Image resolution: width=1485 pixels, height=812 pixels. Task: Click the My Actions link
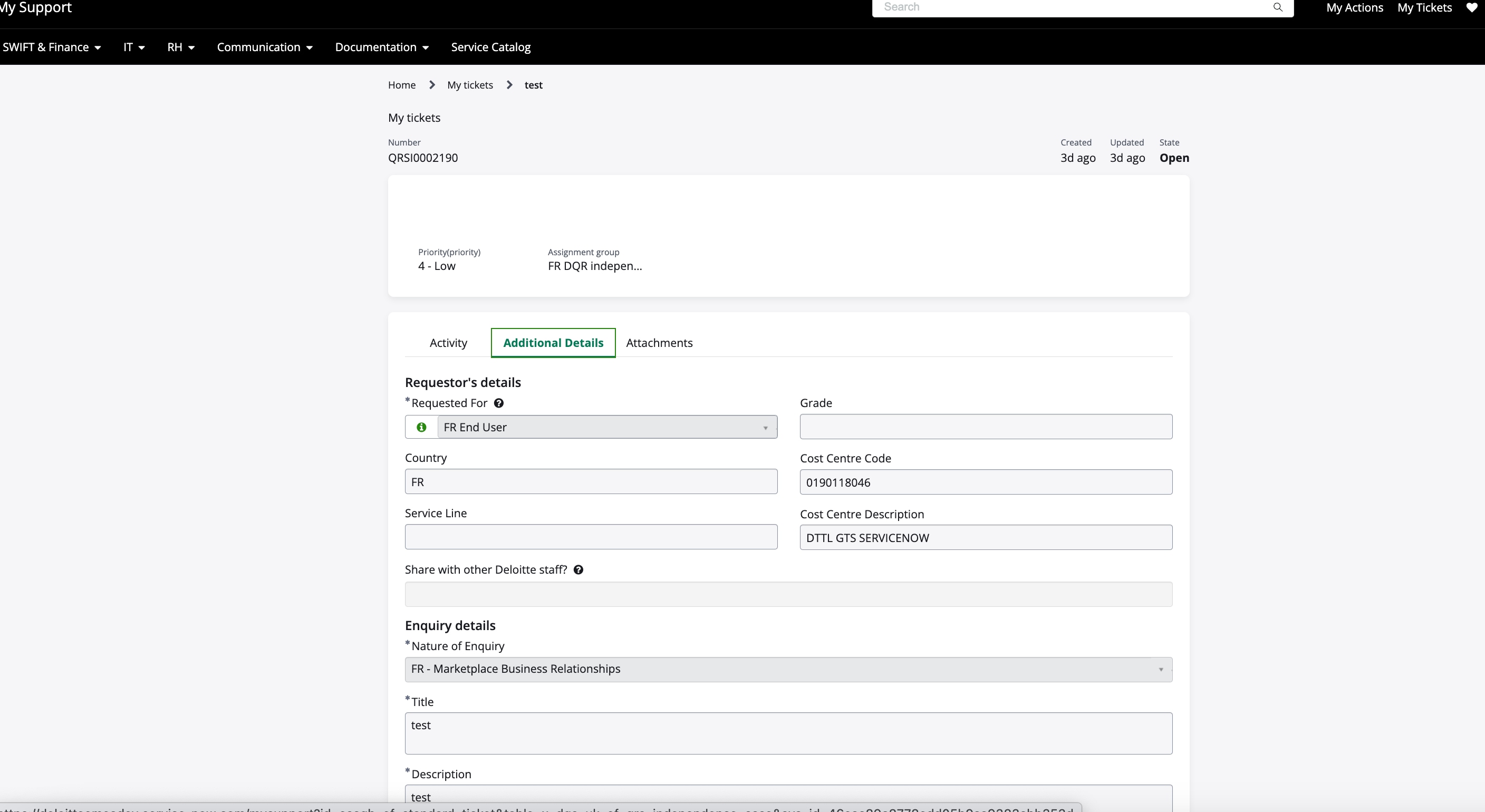[x=1355, y=7]
